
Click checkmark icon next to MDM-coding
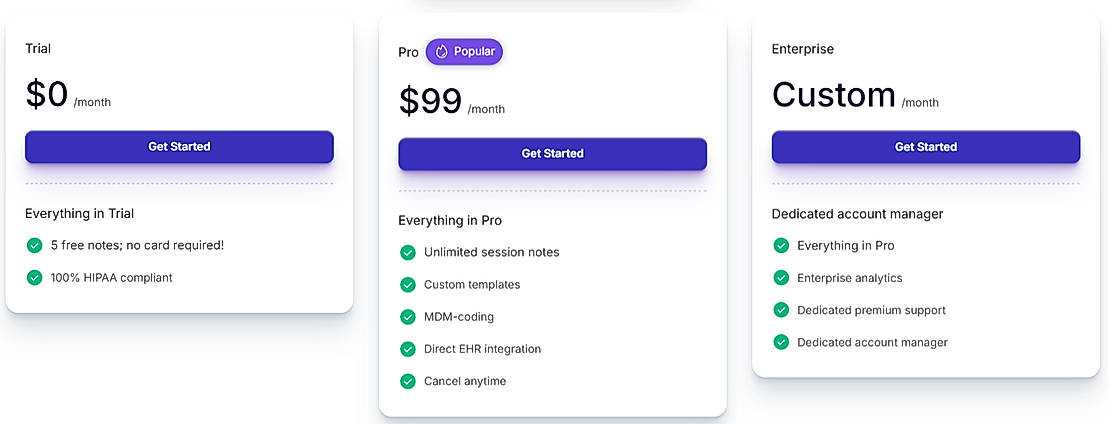tap(408, 317)
